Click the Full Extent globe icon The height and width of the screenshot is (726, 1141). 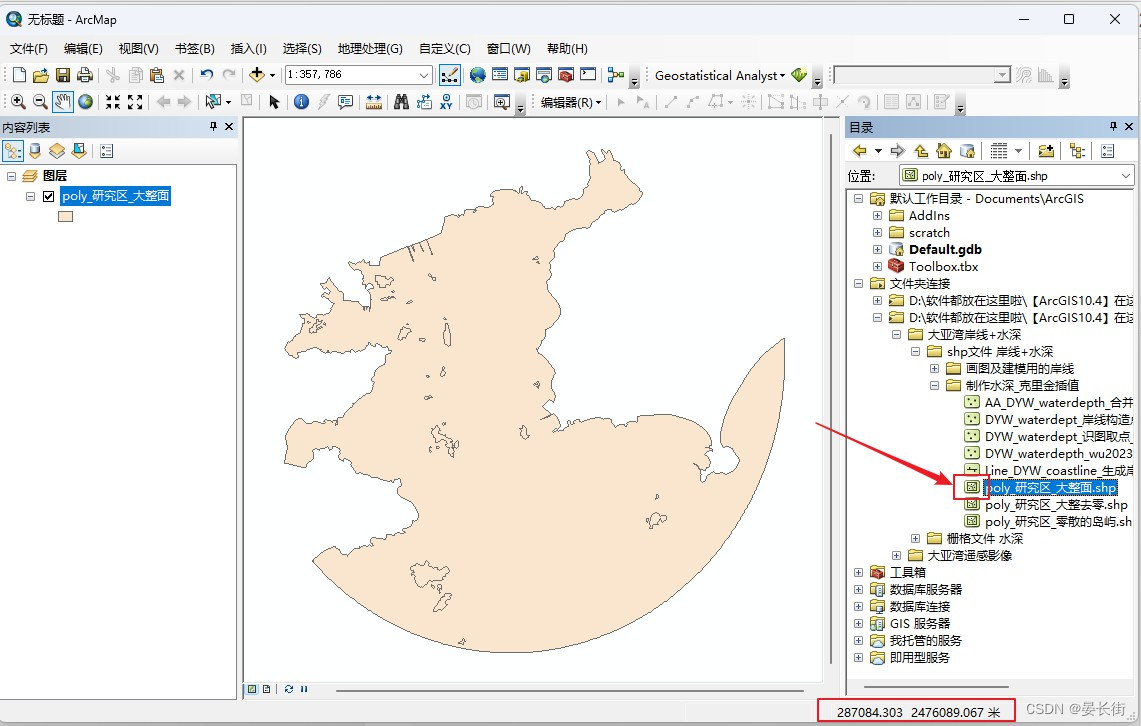pos(85,102)
